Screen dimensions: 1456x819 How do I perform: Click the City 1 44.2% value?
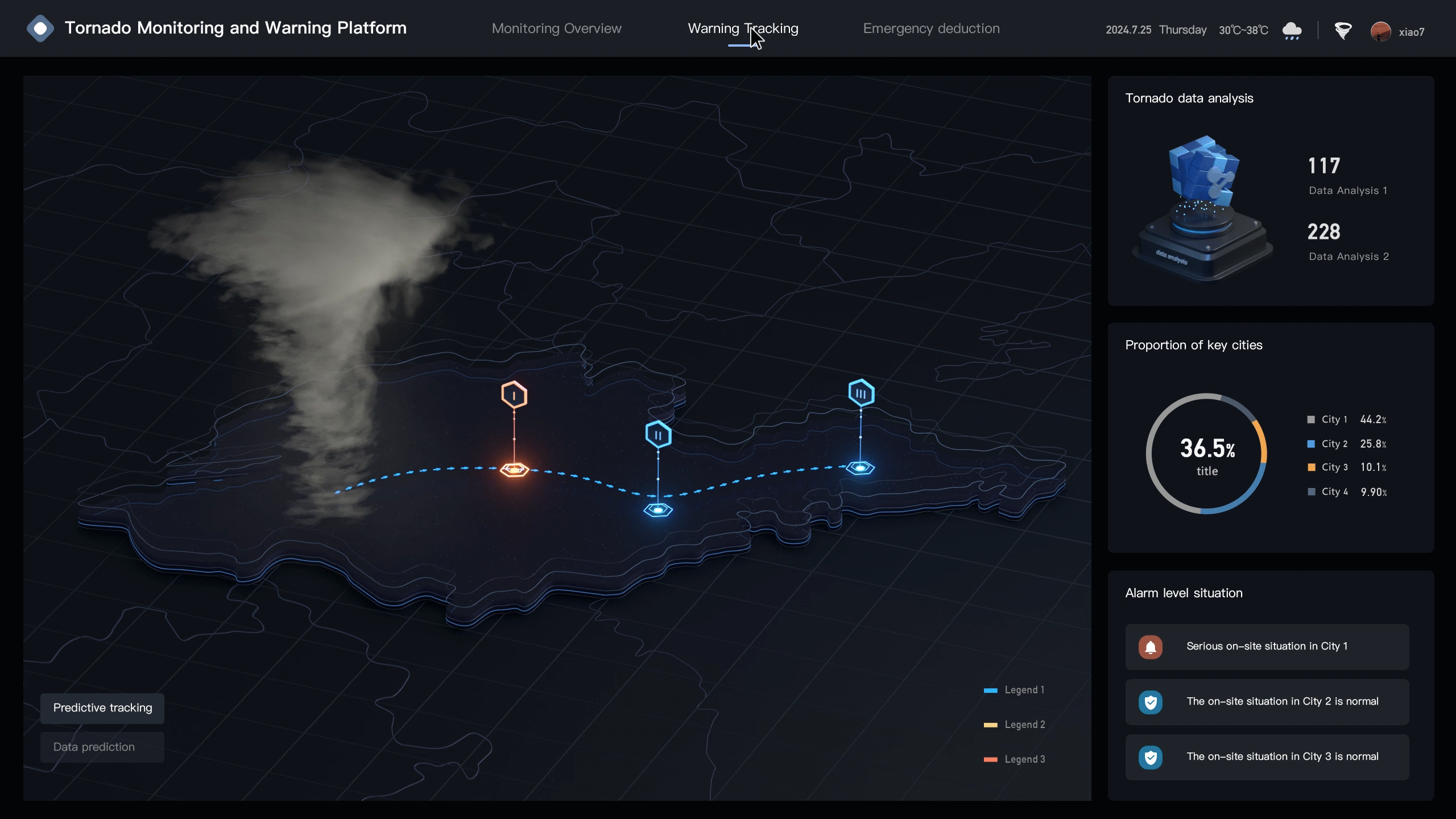pyautogui.click(x=1373, y=420)
